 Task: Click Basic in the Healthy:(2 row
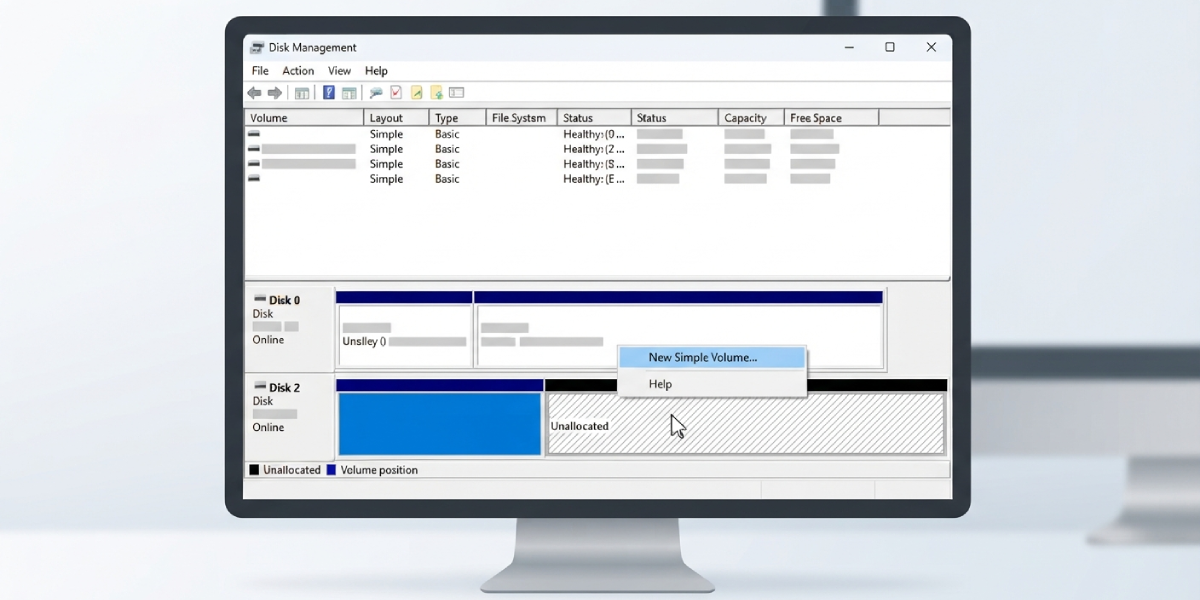click(x=447, y=149)
